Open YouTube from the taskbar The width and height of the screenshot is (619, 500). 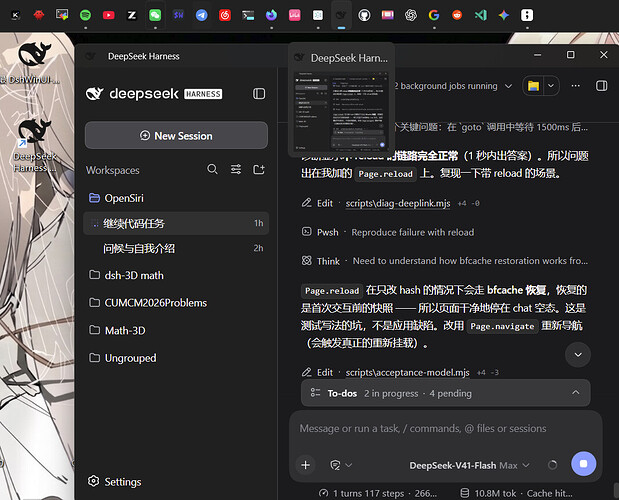coord(109,15)
